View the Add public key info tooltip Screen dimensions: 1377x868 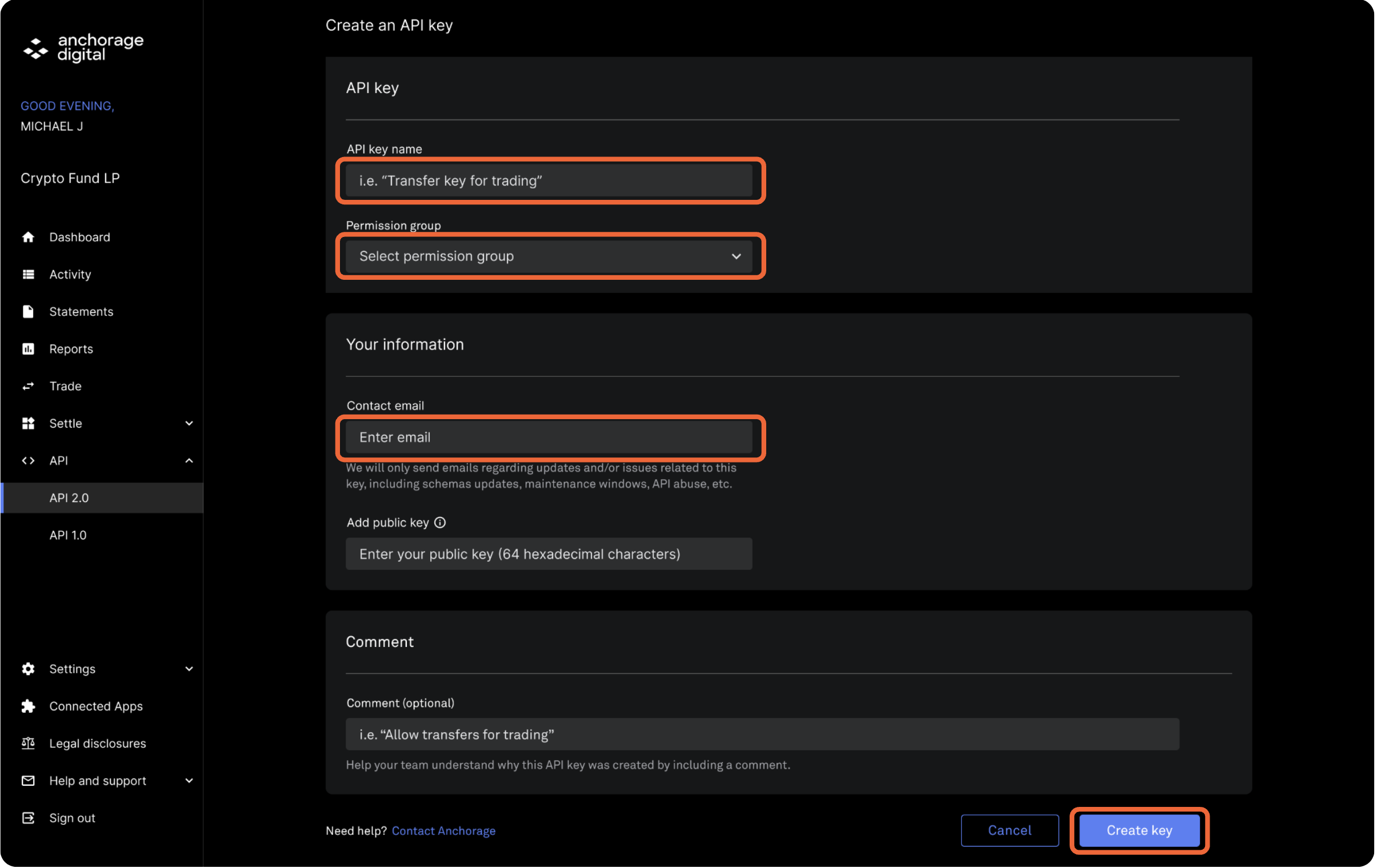[x=439, y=522]
